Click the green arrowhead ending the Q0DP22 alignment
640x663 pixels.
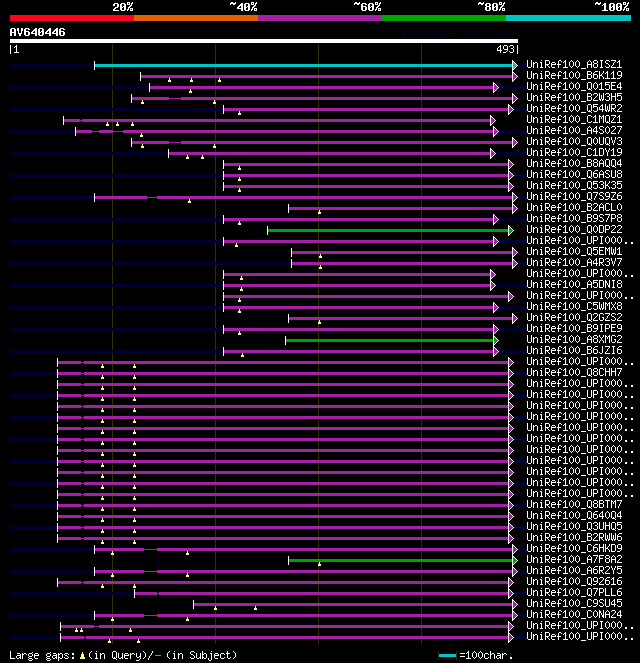pos(511,230)
